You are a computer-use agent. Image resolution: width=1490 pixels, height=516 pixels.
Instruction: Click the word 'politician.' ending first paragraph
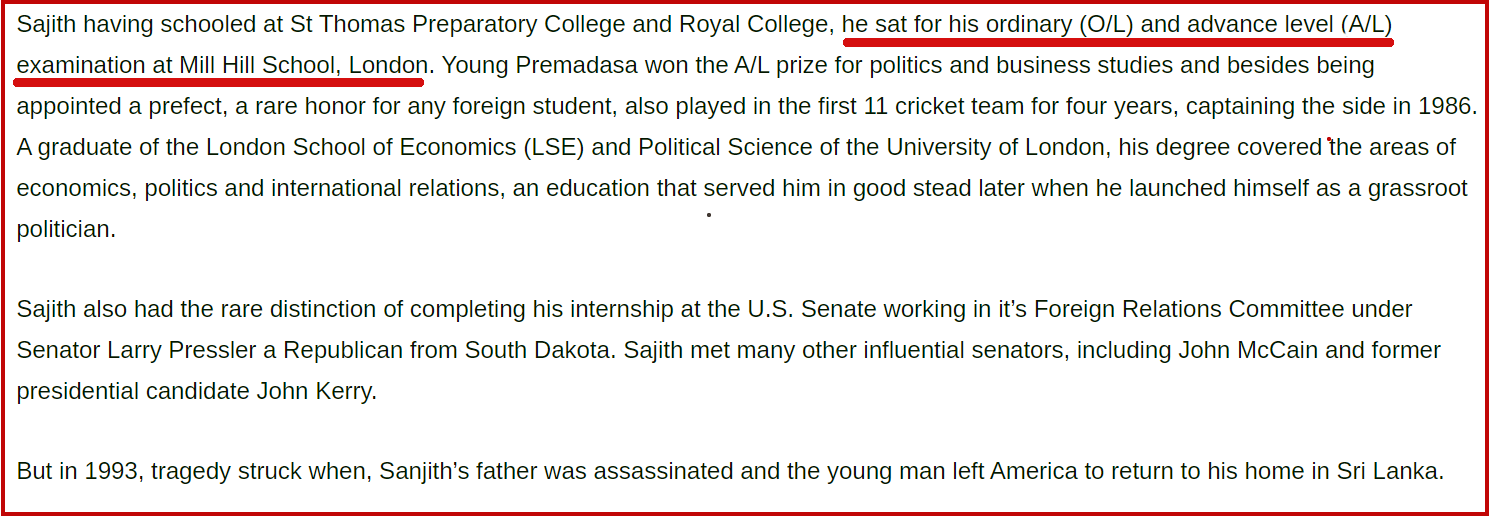click(x=66, y=229)
